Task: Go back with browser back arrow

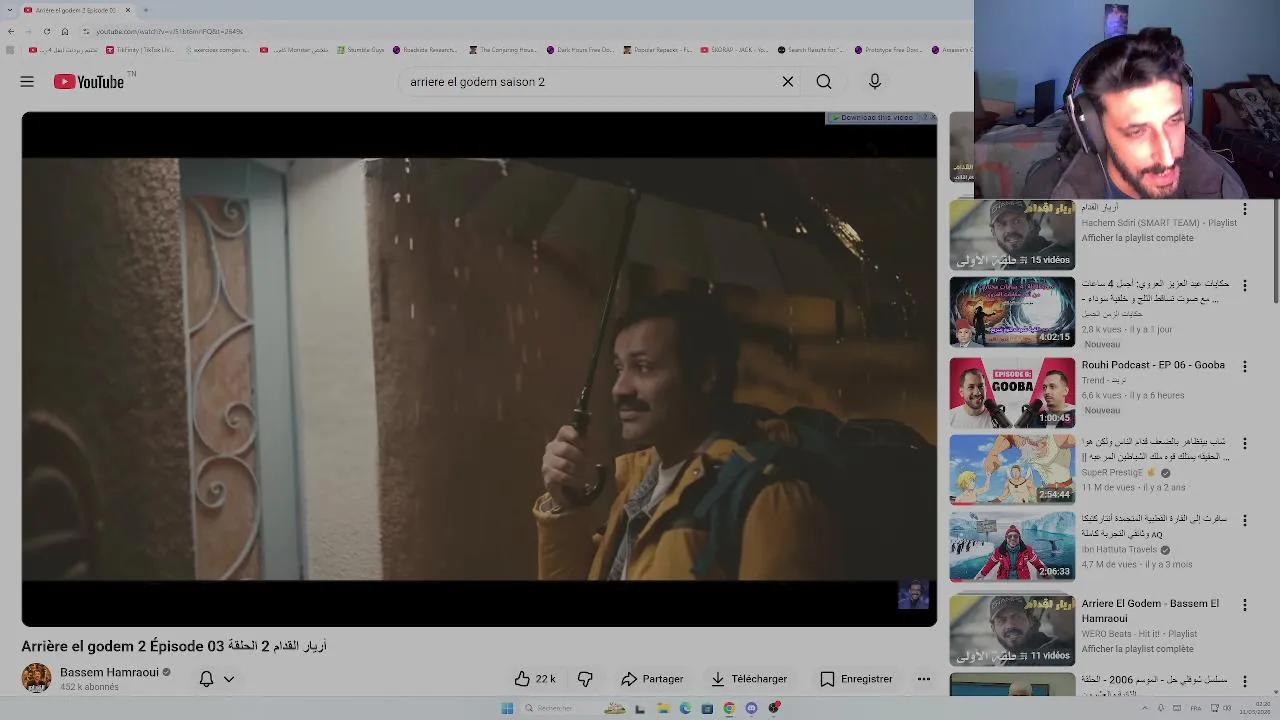Action: 11,31
